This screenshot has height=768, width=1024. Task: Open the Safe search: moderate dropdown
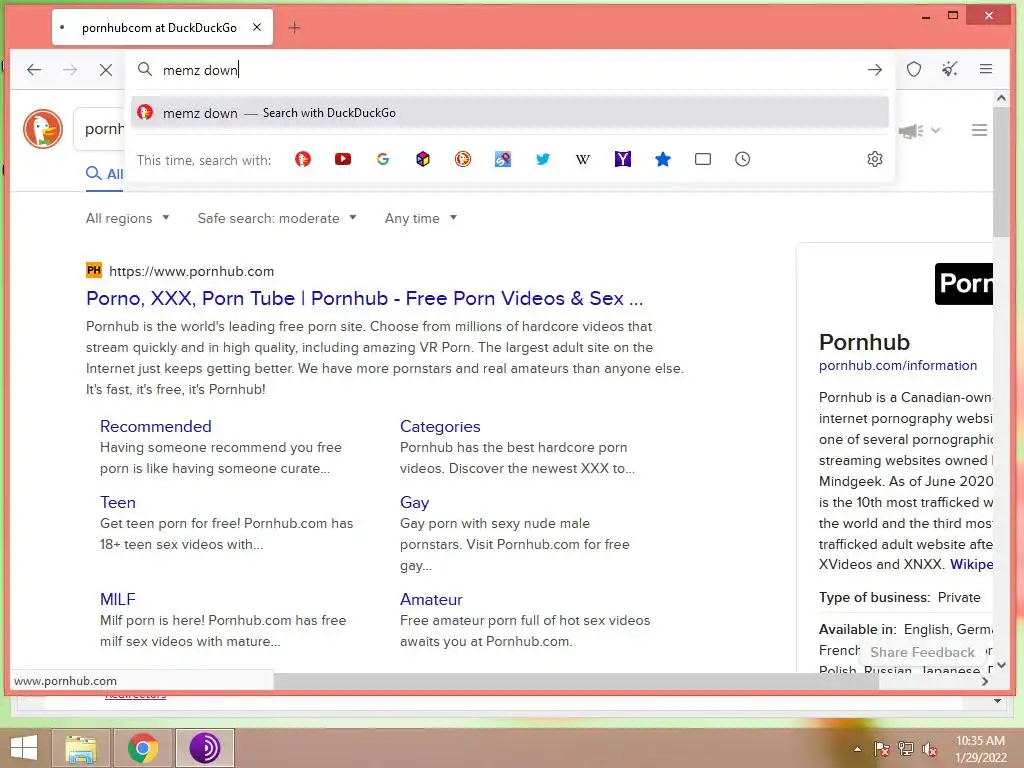(277, 218)
